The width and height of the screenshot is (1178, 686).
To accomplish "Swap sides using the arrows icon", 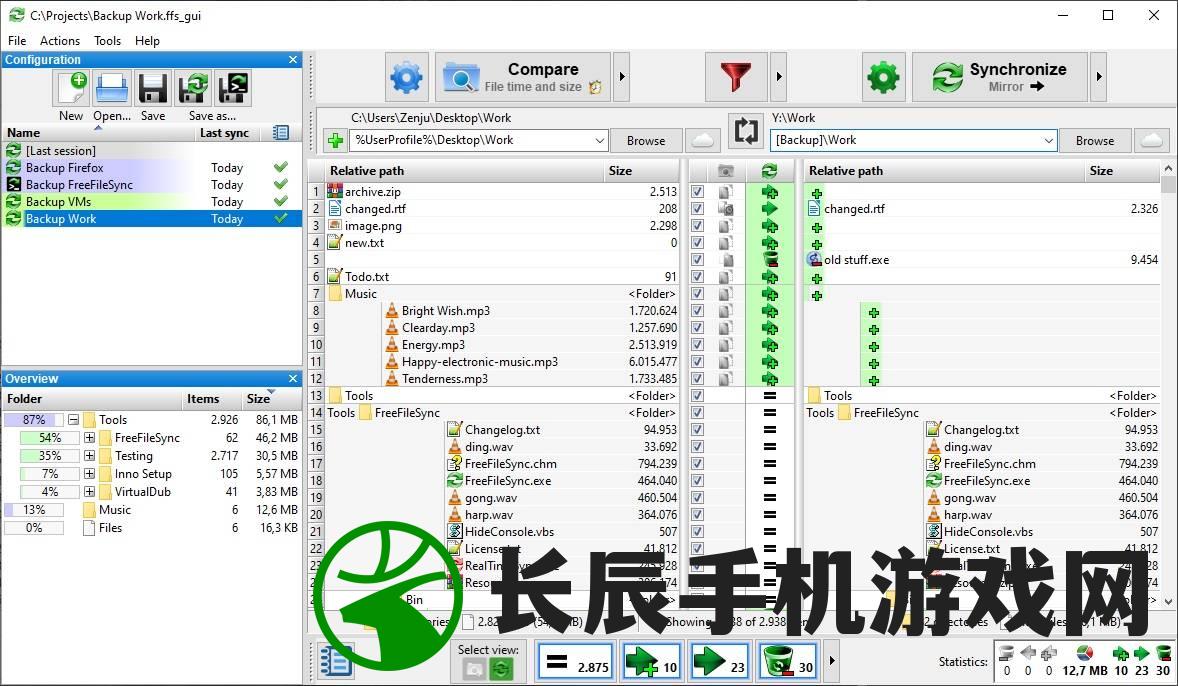I will [x=745, y=131].
